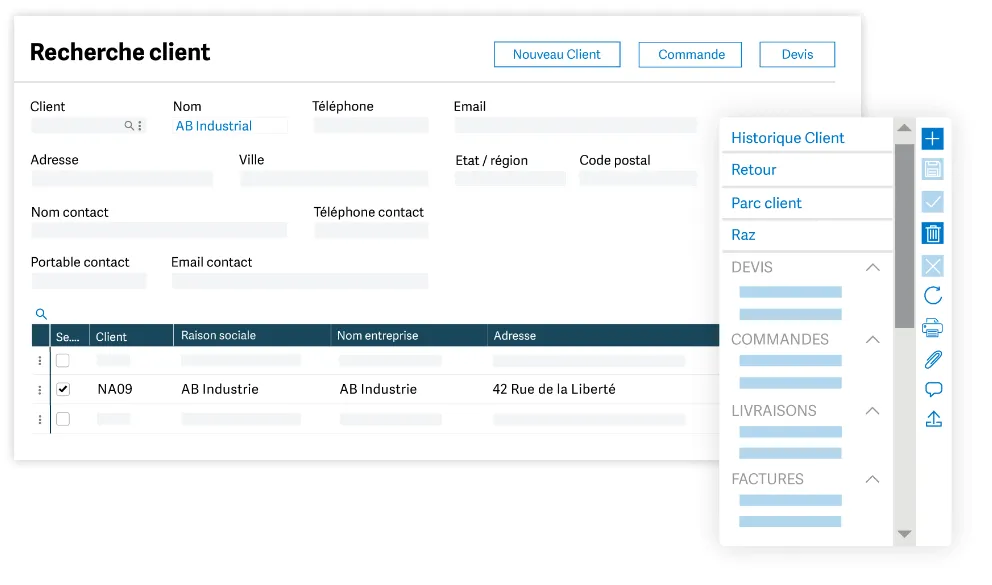
Task: Click the save floppy disk icon
Action: pyautogui.click(x=932, y=169)
